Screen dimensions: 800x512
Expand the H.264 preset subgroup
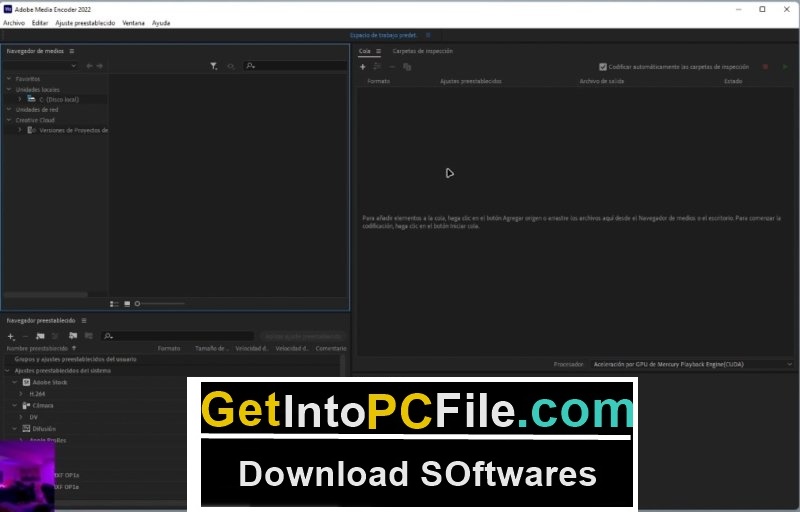(x=21, y=394)
